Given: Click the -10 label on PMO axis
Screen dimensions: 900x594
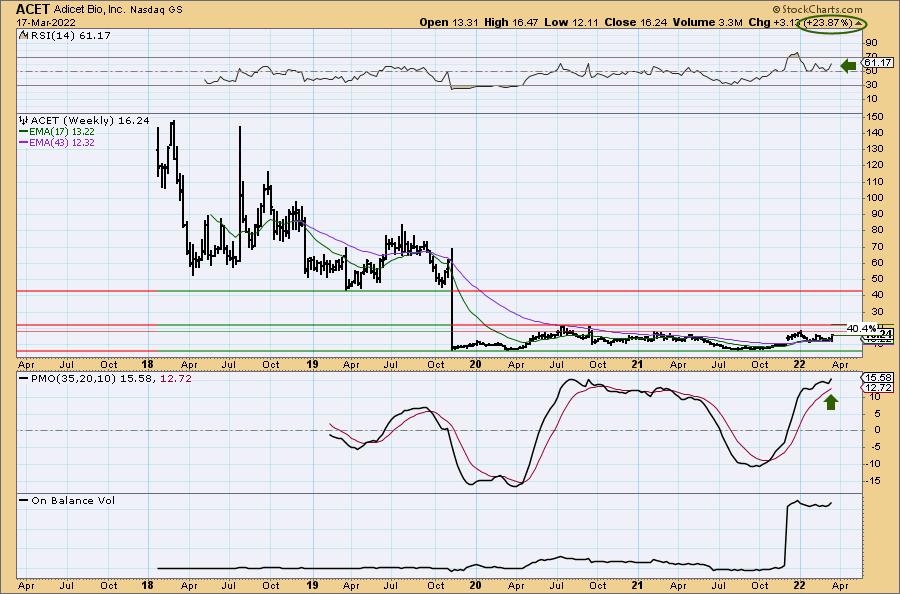Looking at the screenshot, I should point(875,464).
